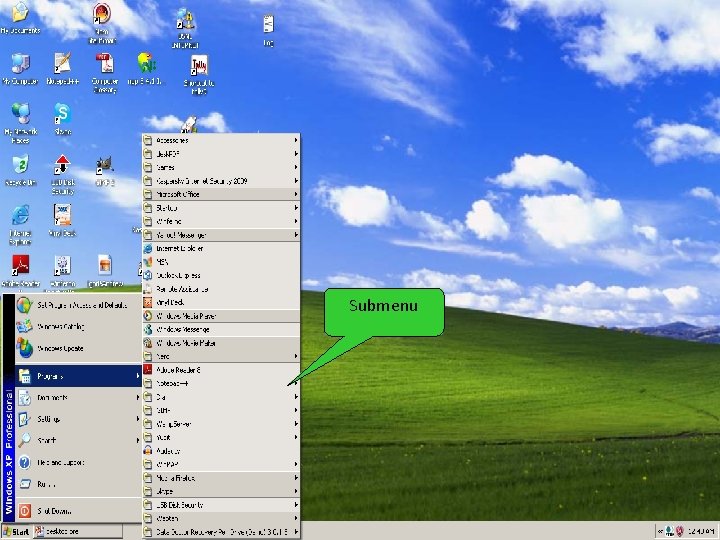This screenshot has width=720, height=540.
Task: Launch Internet Explorer from Programs submenu
Action: tap(221, 248)
